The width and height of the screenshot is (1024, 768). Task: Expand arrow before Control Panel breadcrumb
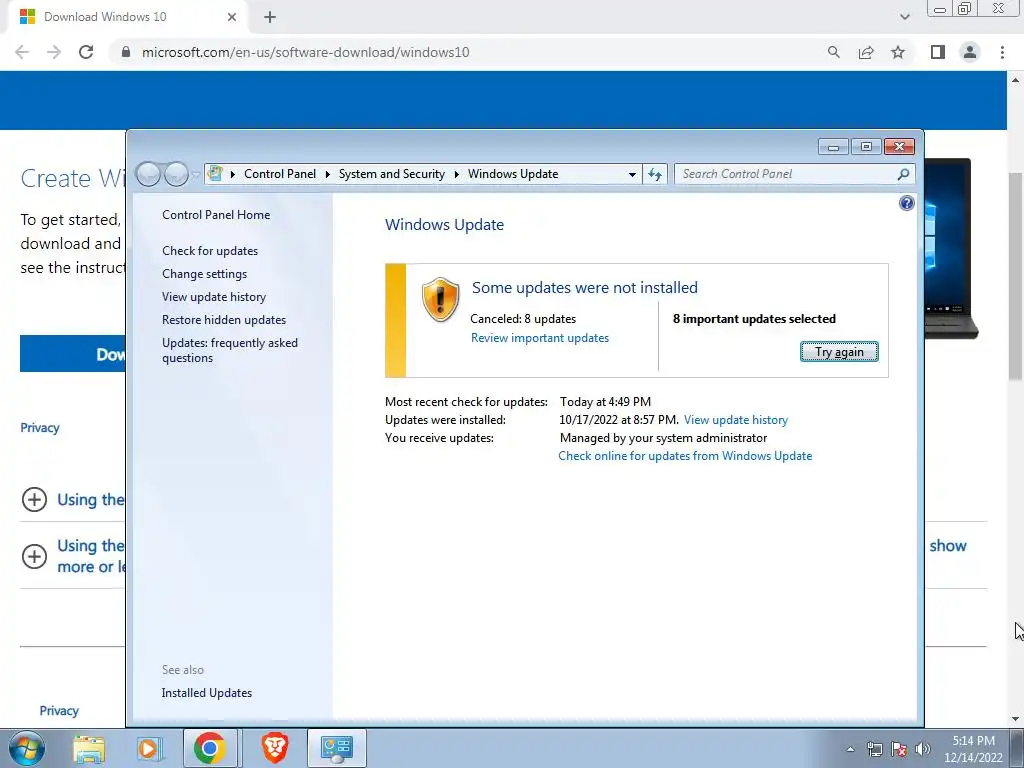point(232,174)
